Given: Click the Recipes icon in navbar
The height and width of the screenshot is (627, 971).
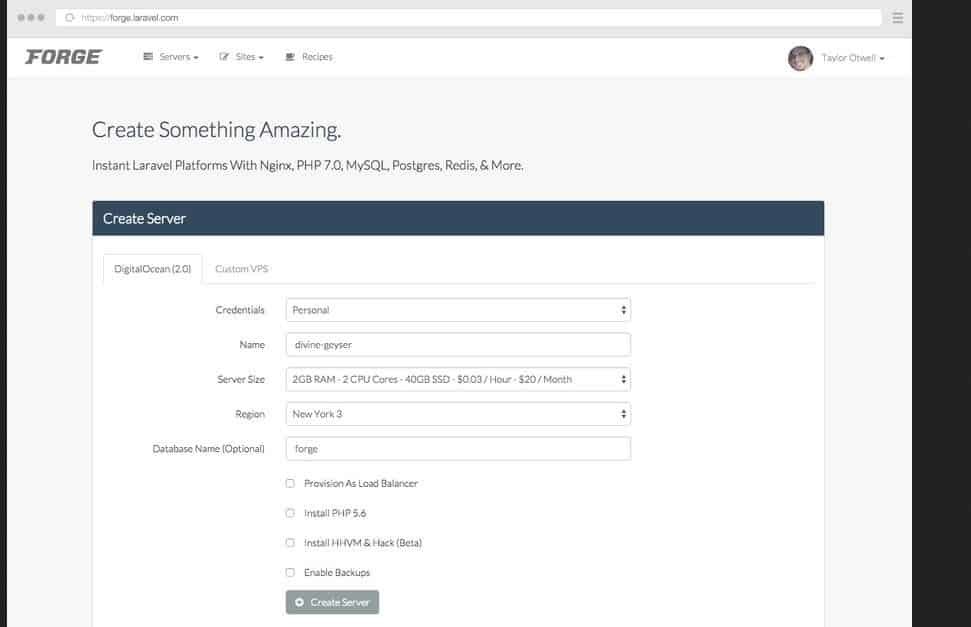Looking at the screenshot, I should pos(291,57).
